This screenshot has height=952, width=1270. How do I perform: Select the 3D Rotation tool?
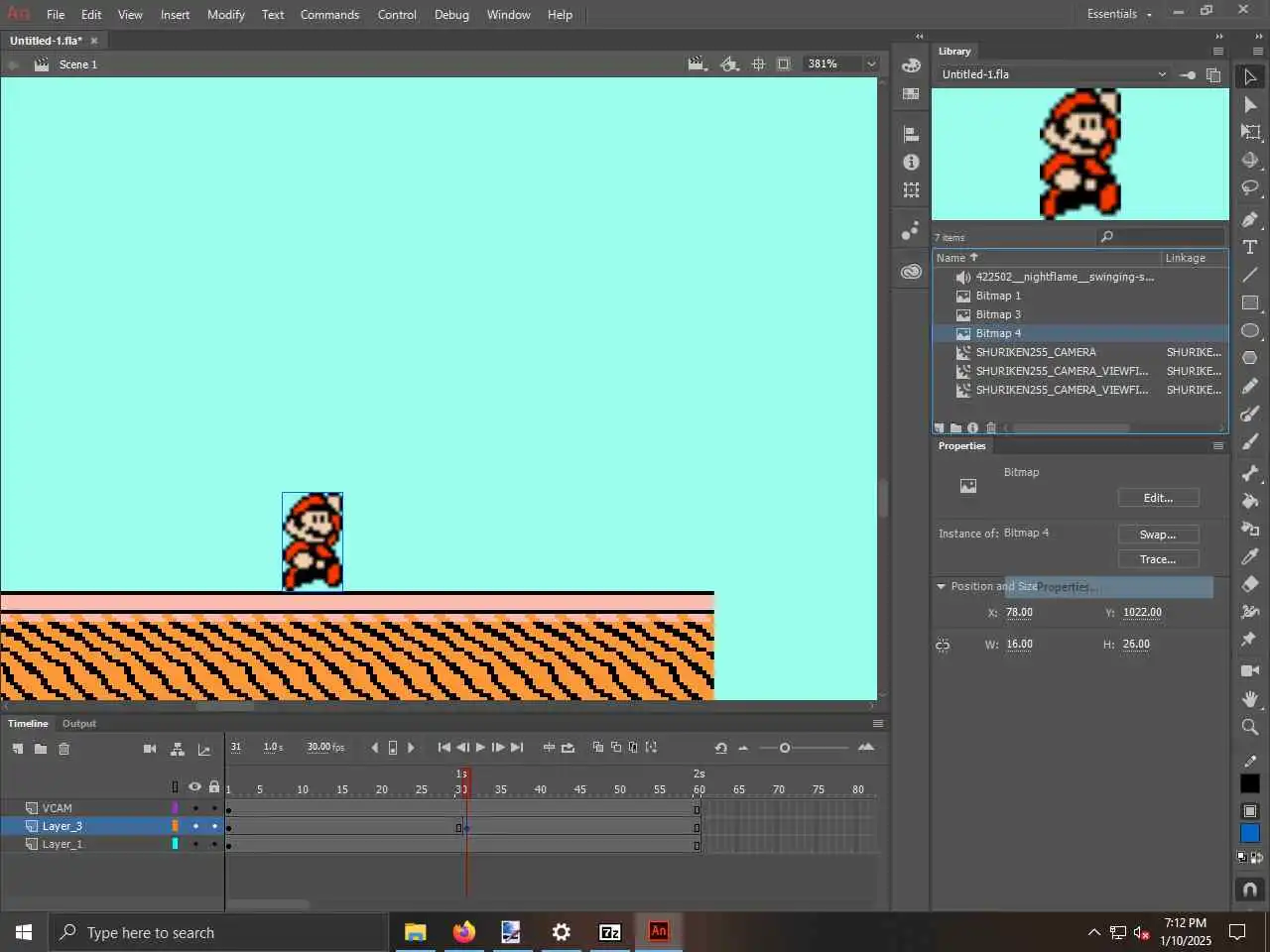(1250, 160)
